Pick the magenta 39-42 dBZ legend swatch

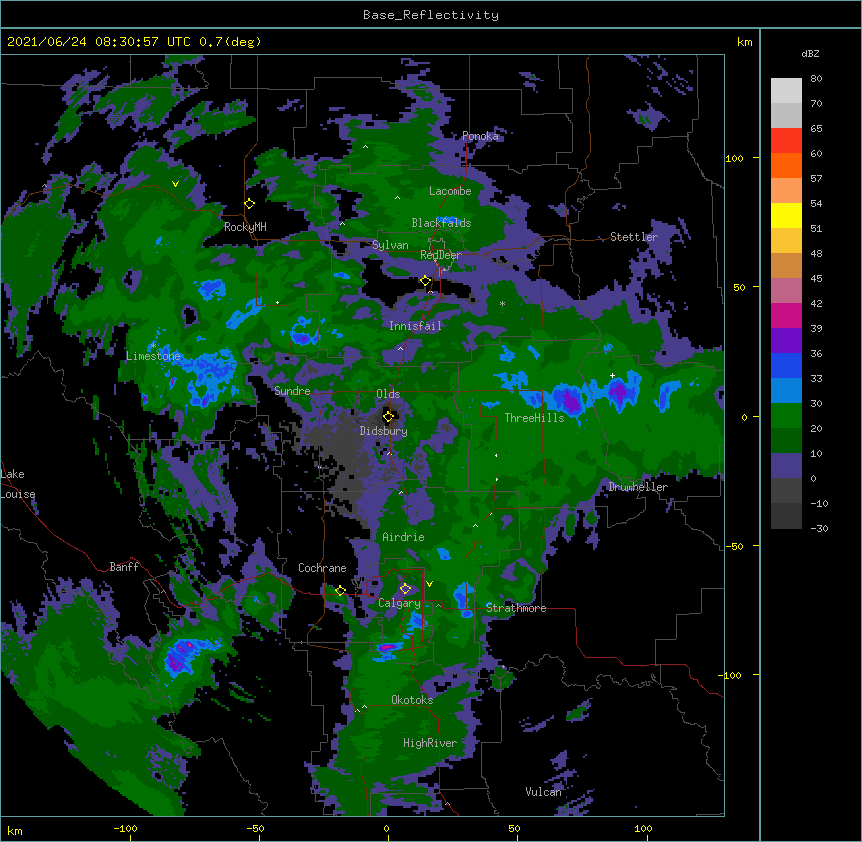786,315
